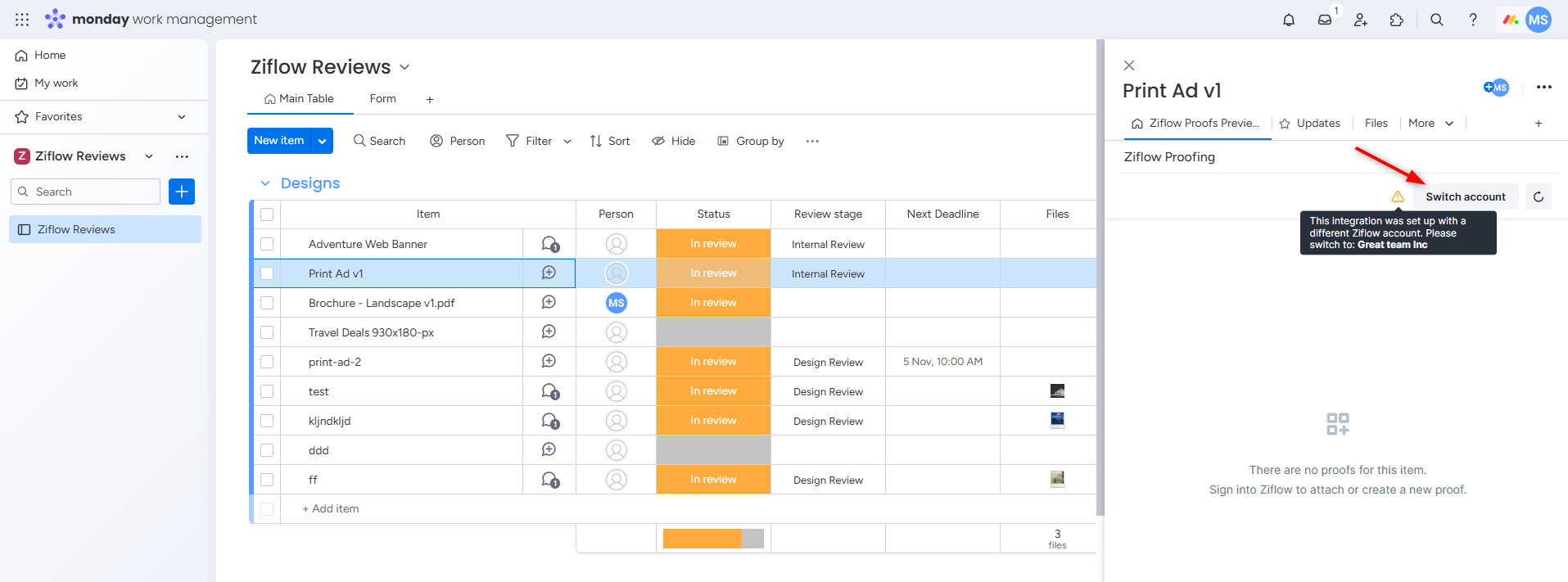Image resolution: width=1568 pixels, height=582 pixels.
Task: Open the apps puzzle piece icon
Action: pyautogui.click(x=1397, y=20)
